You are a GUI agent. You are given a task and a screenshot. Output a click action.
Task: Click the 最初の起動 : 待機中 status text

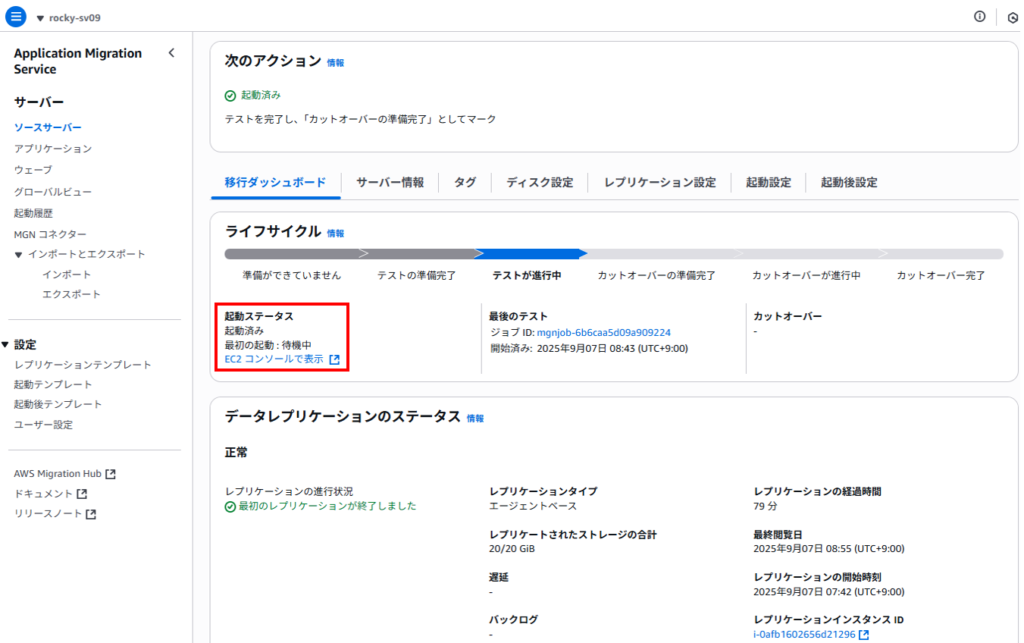[x=268, y=345]
